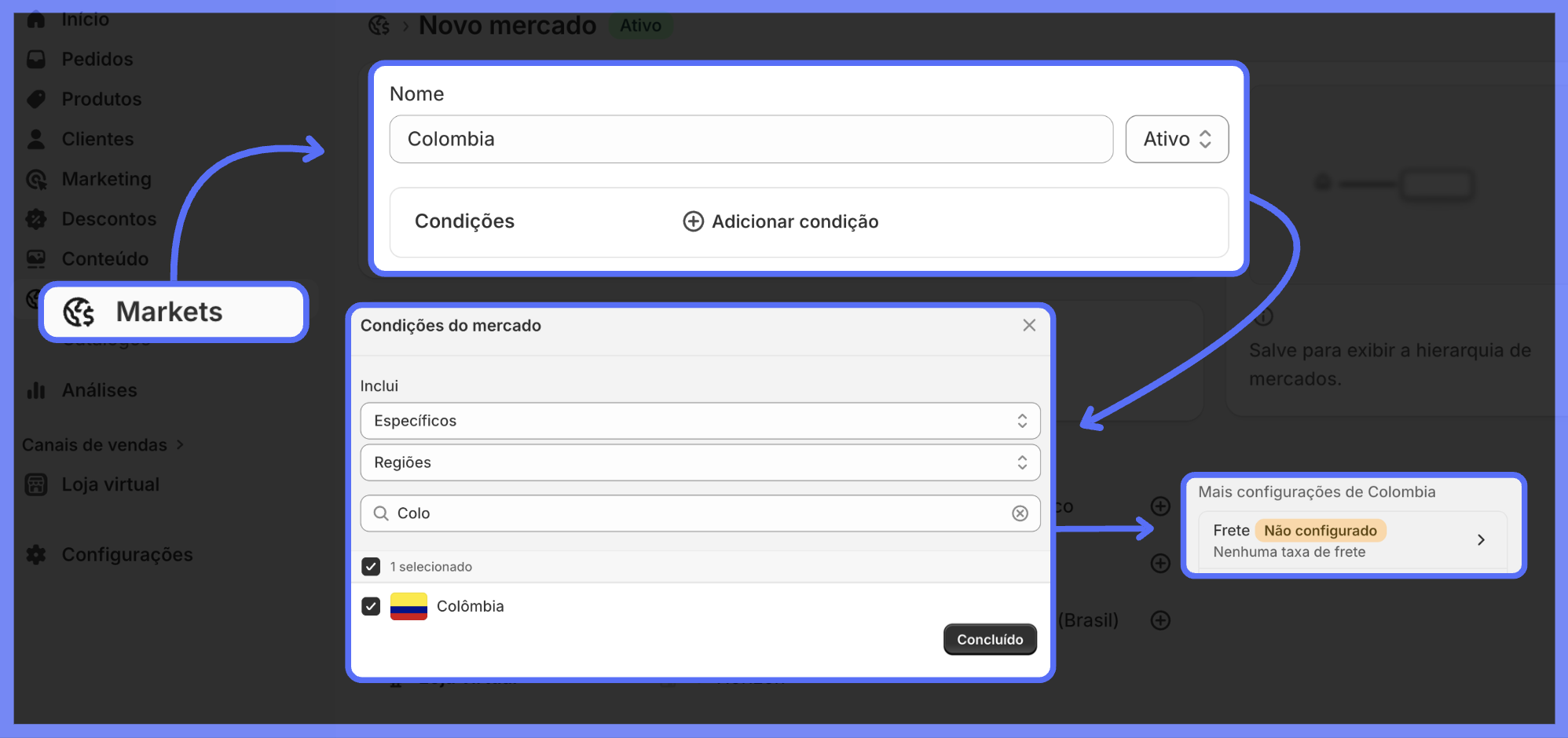
Task: Click the Pedidos inbox icon
Action: [36, 59]
